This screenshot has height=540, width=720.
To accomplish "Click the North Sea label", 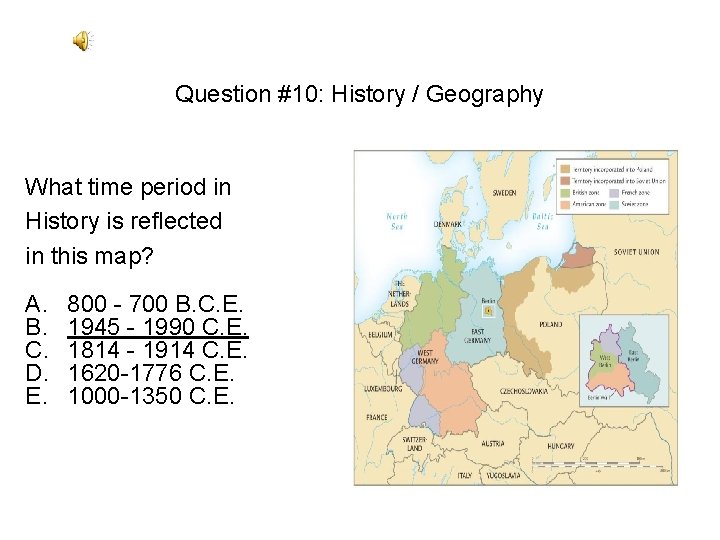I will (397, 221).
